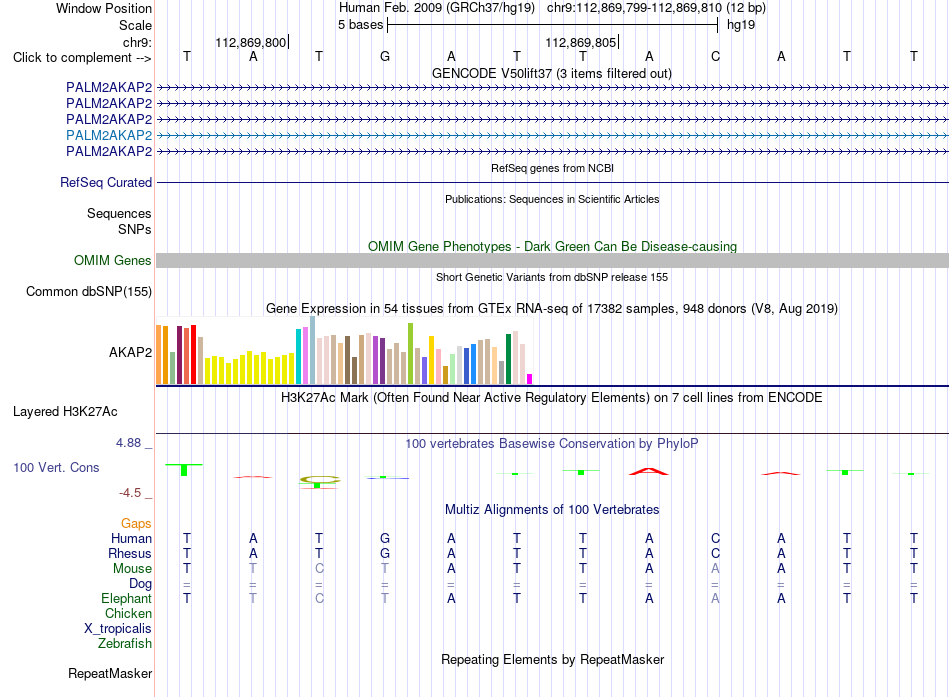Click the C in Rhesus alignment row
The width and height of the screenshot is (950, 697).
tap(716, 553)
